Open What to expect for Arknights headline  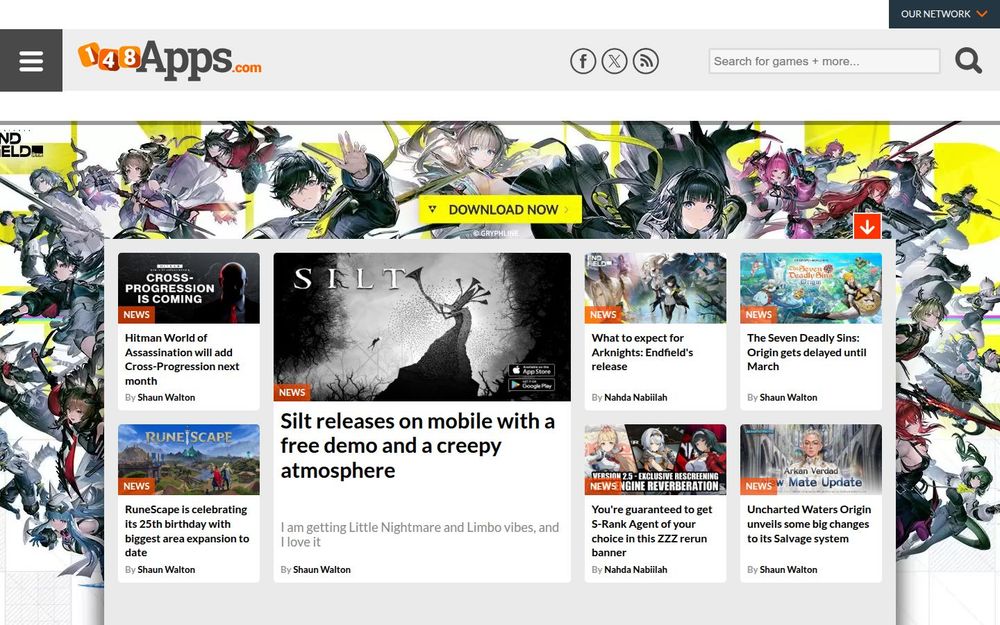(x=642, y=352)
